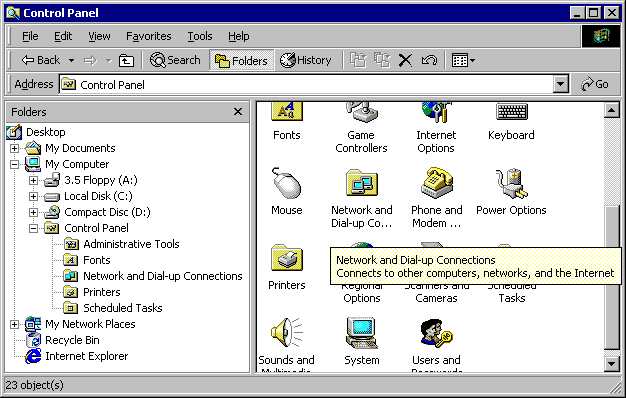Click the Search toolbar button
Screen dimensions: 626x398
pyautogui.click(x=175, y=61)
